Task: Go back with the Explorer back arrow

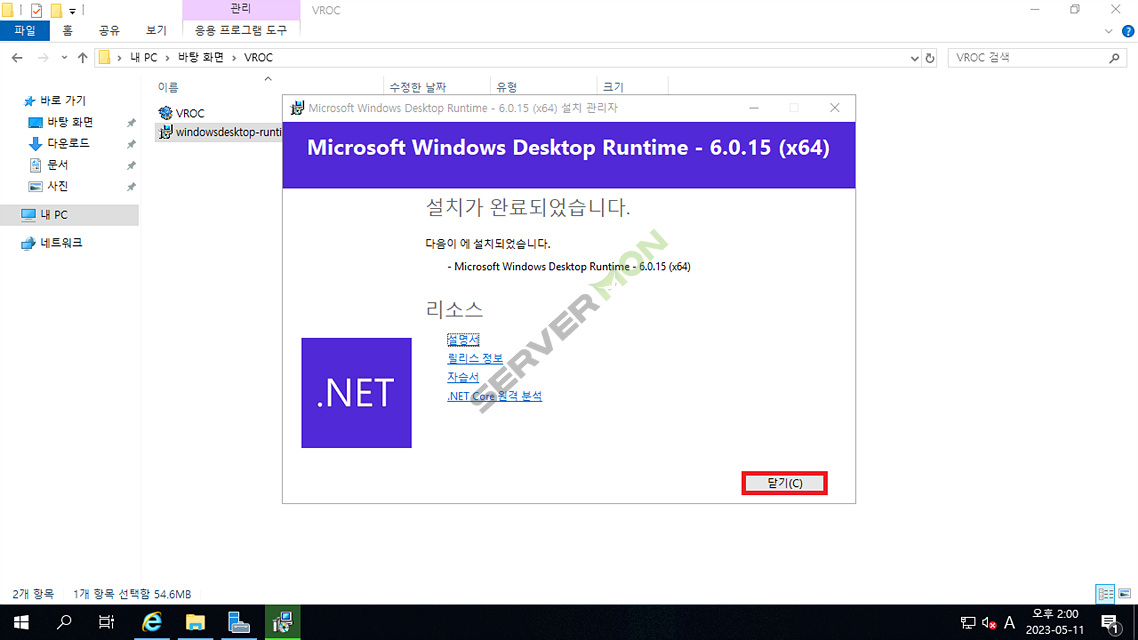Action: 17,58
